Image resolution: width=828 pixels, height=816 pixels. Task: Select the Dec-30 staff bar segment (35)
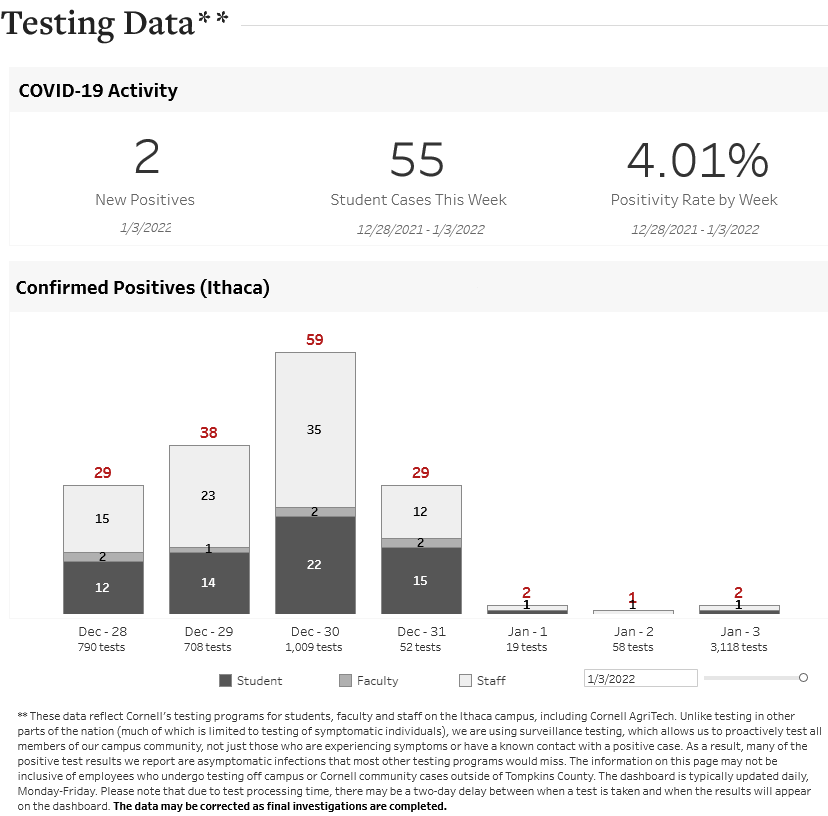[315, 430]
